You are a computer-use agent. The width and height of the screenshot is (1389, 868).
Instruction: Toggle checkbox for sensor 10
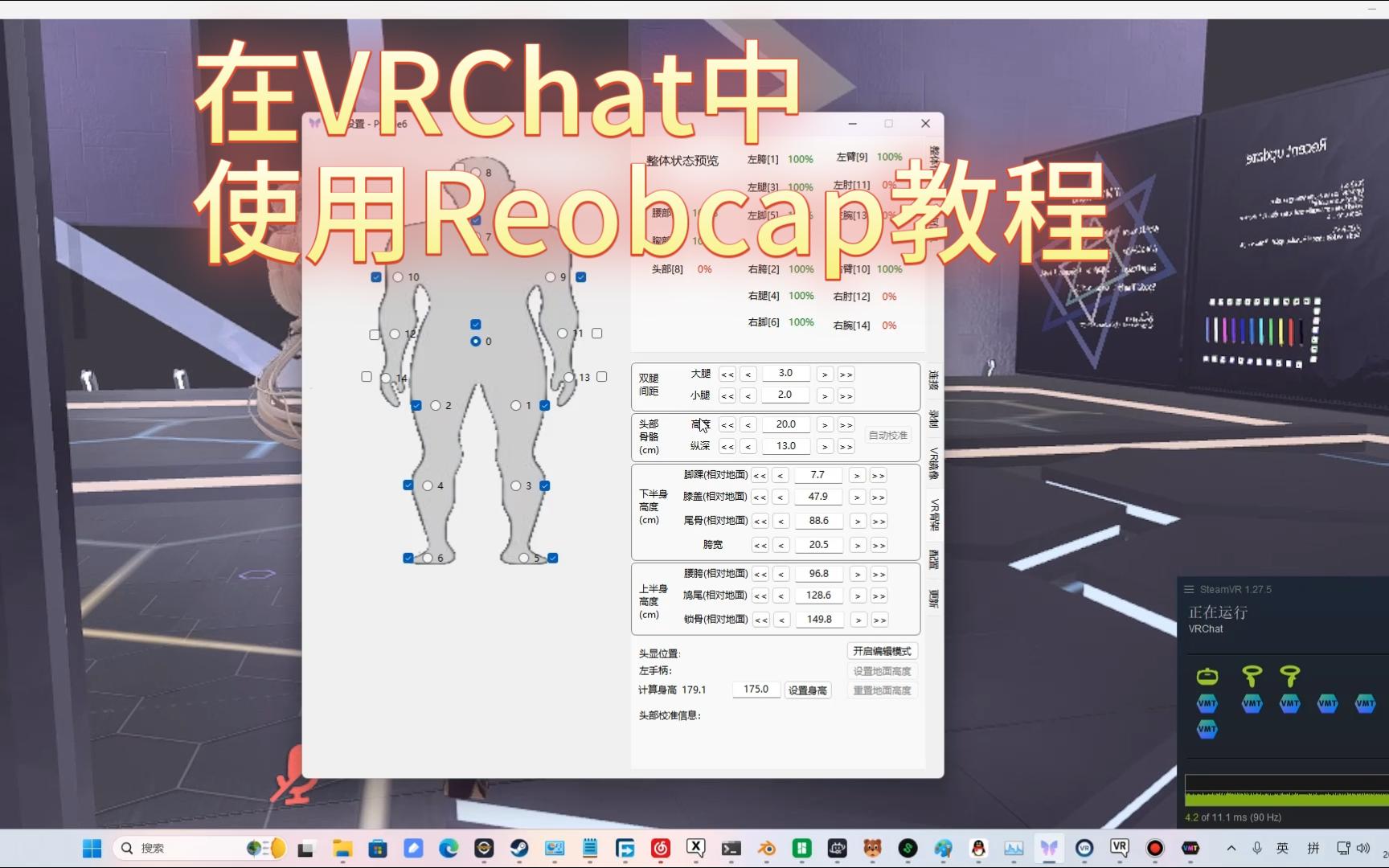(376, 276)
